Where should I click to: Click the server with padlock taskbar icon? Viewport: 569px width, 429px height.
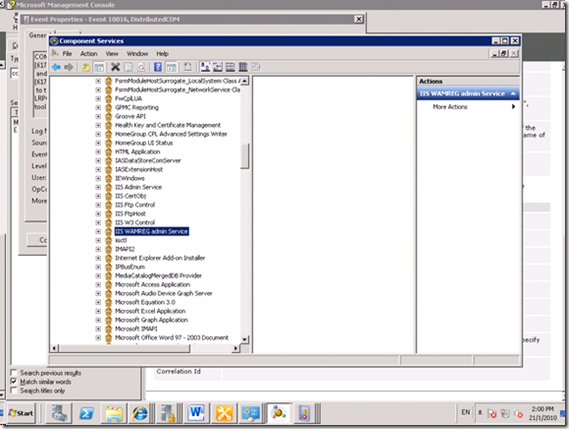[x=168, y=413]
